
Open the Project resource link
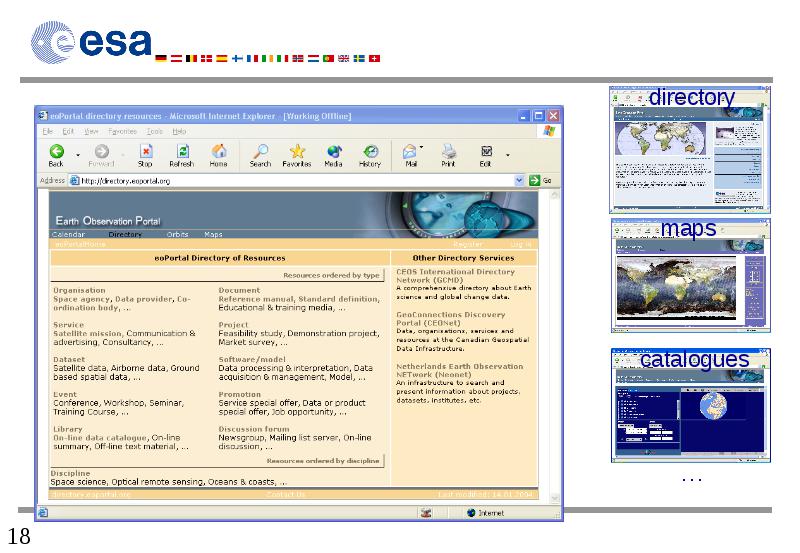tap(233, 325)
